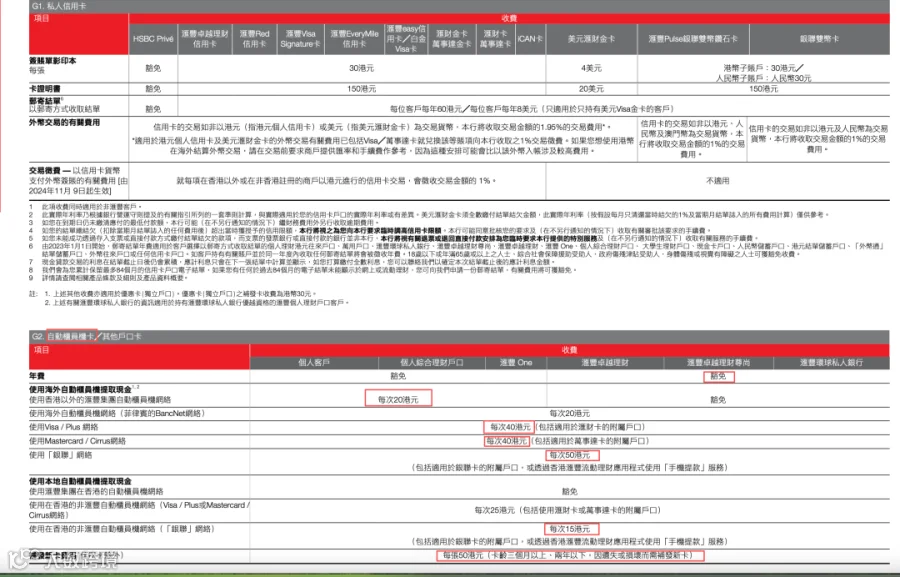Select the 豁免 cell in 簽賬單影印本 row
The width and height of the screenshot is (900, 577).
pos(153,68)
